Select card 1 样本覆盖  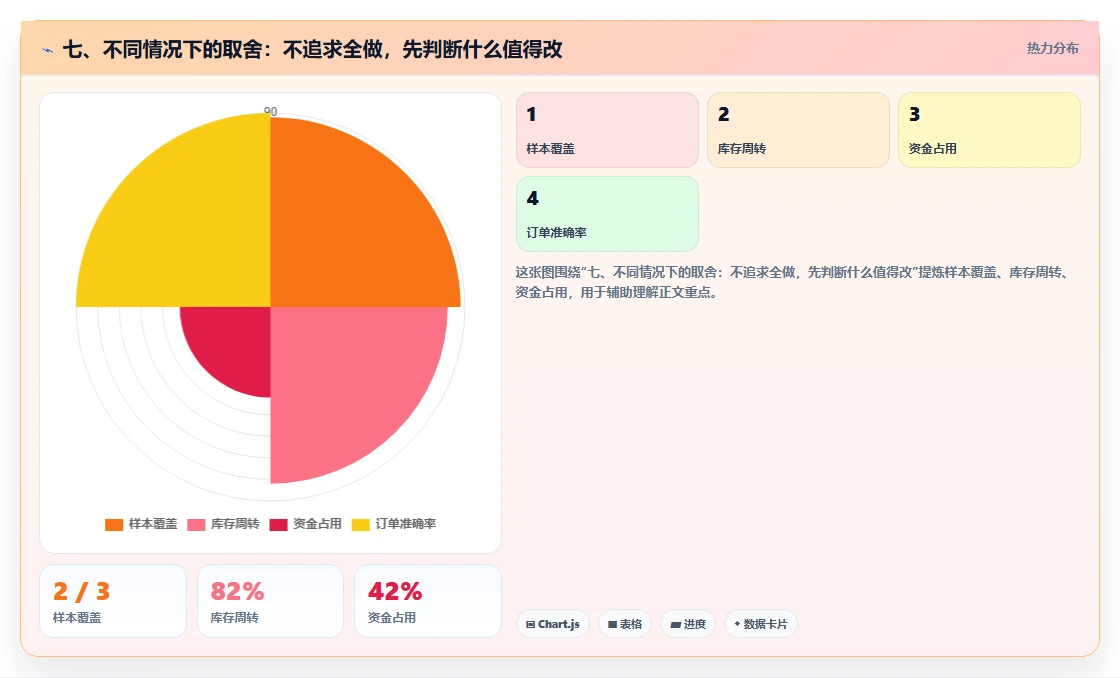click(x=607, y=130)
